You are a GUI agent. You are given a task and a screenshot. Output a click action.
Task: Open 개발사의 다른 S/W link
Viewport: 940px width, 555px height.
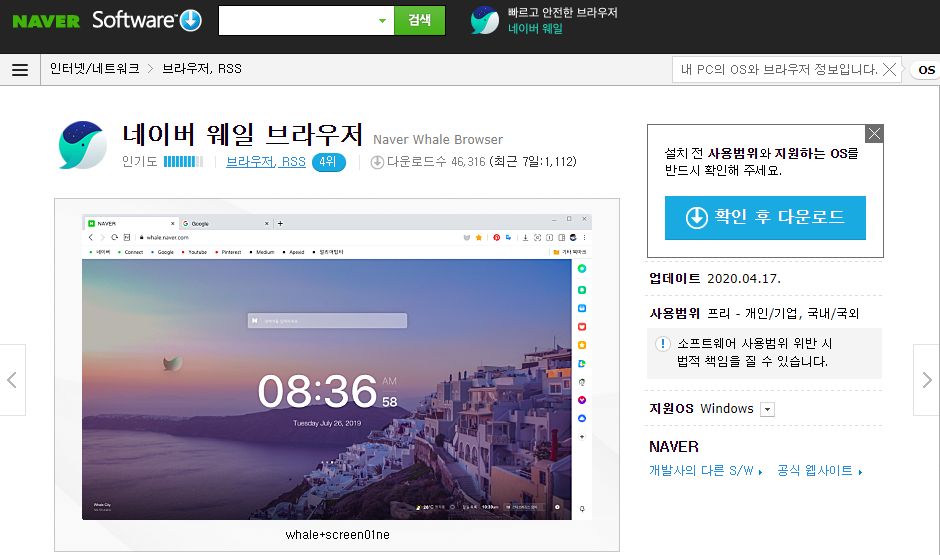click(705, 471)
